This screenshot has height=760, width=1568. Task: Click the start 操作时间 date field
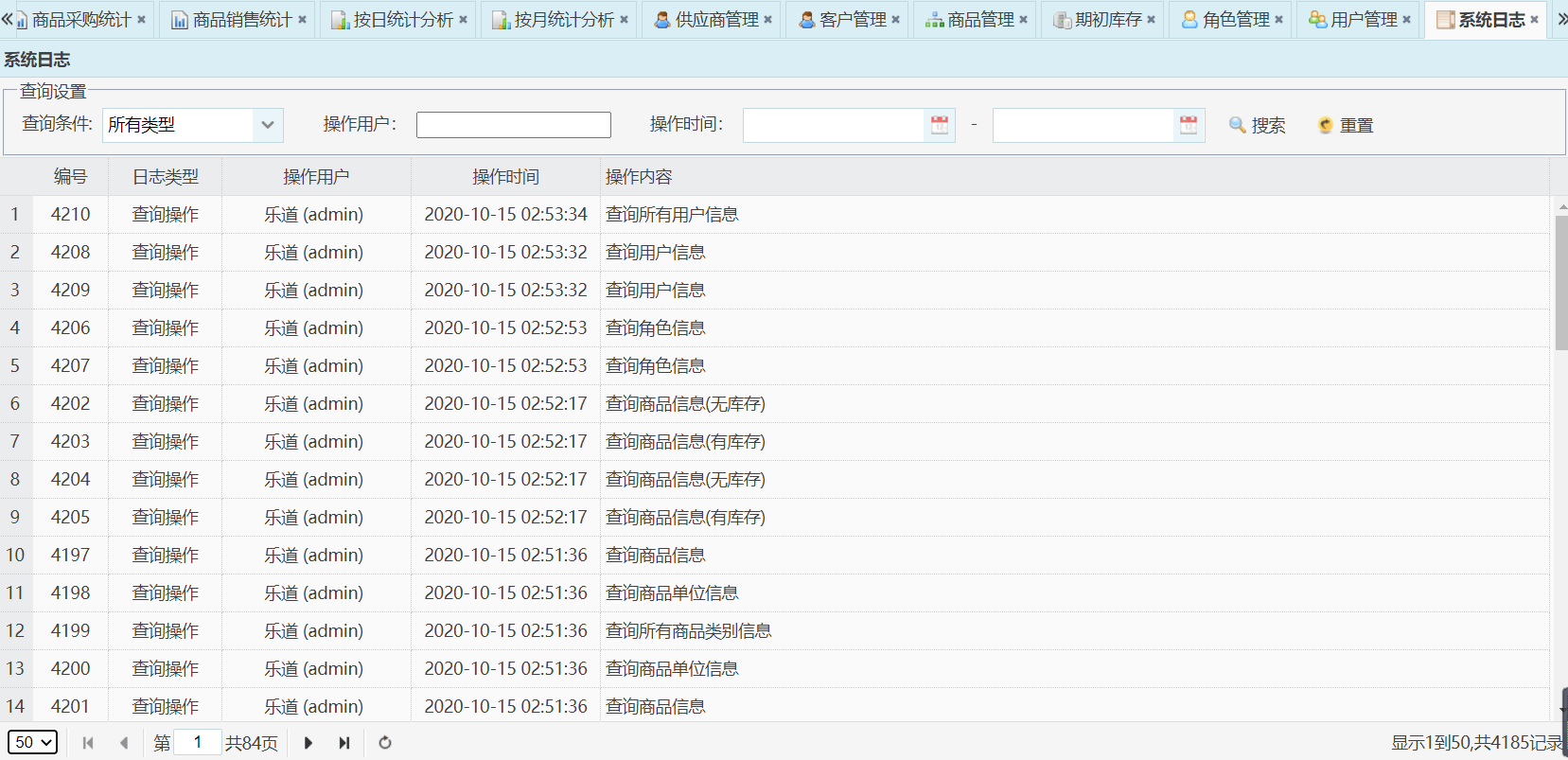833,125
